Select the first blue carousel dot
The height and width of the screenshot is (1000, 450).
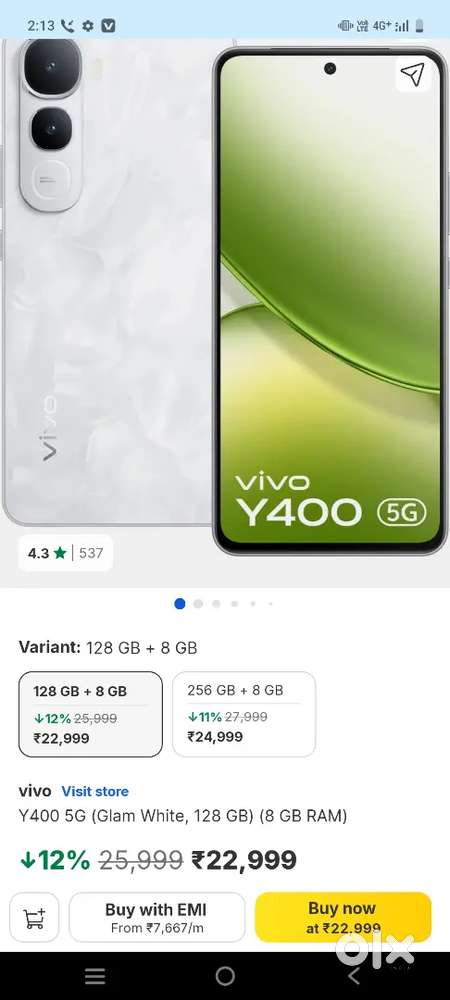point(180,603)
